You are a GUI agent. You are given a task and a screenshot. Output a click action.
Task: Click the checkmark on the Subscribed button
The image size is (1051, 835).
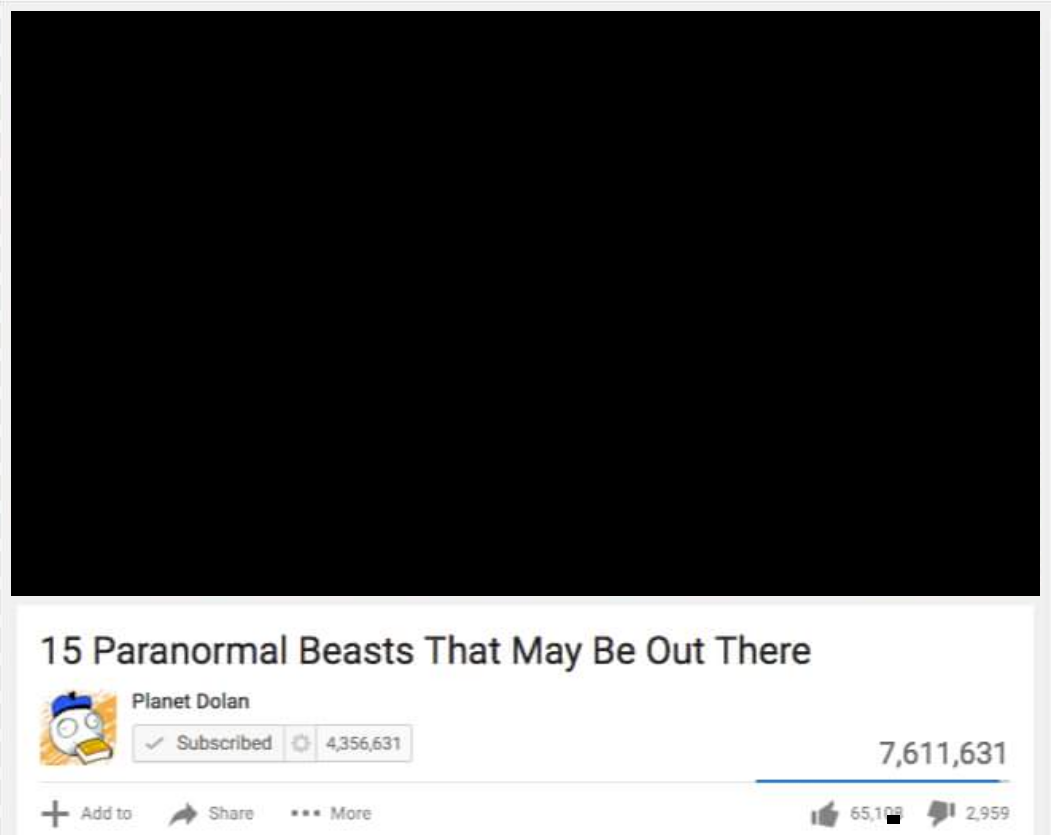[x=154, y=743]
